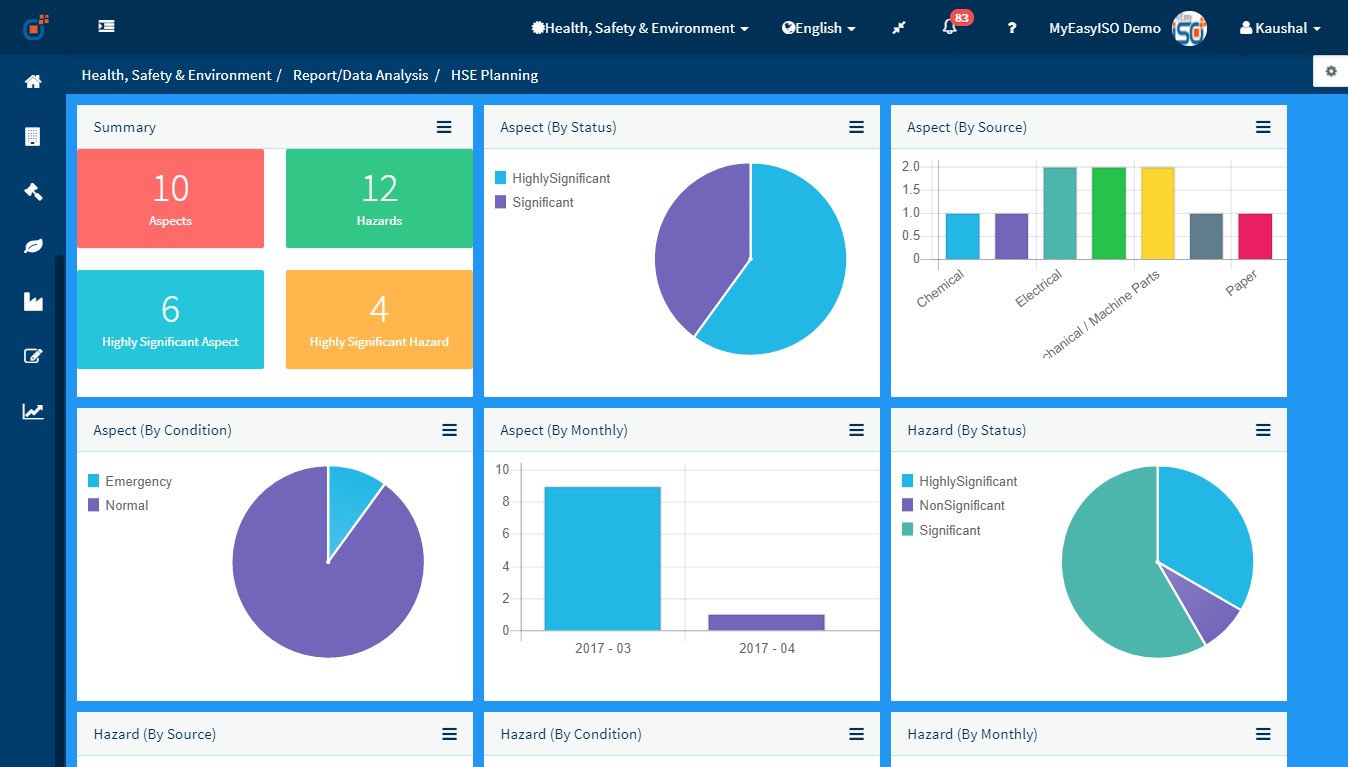Open hamburger menu of Aspect (By Status) panel
This screenshot has height=767, width=1348.
856,127
